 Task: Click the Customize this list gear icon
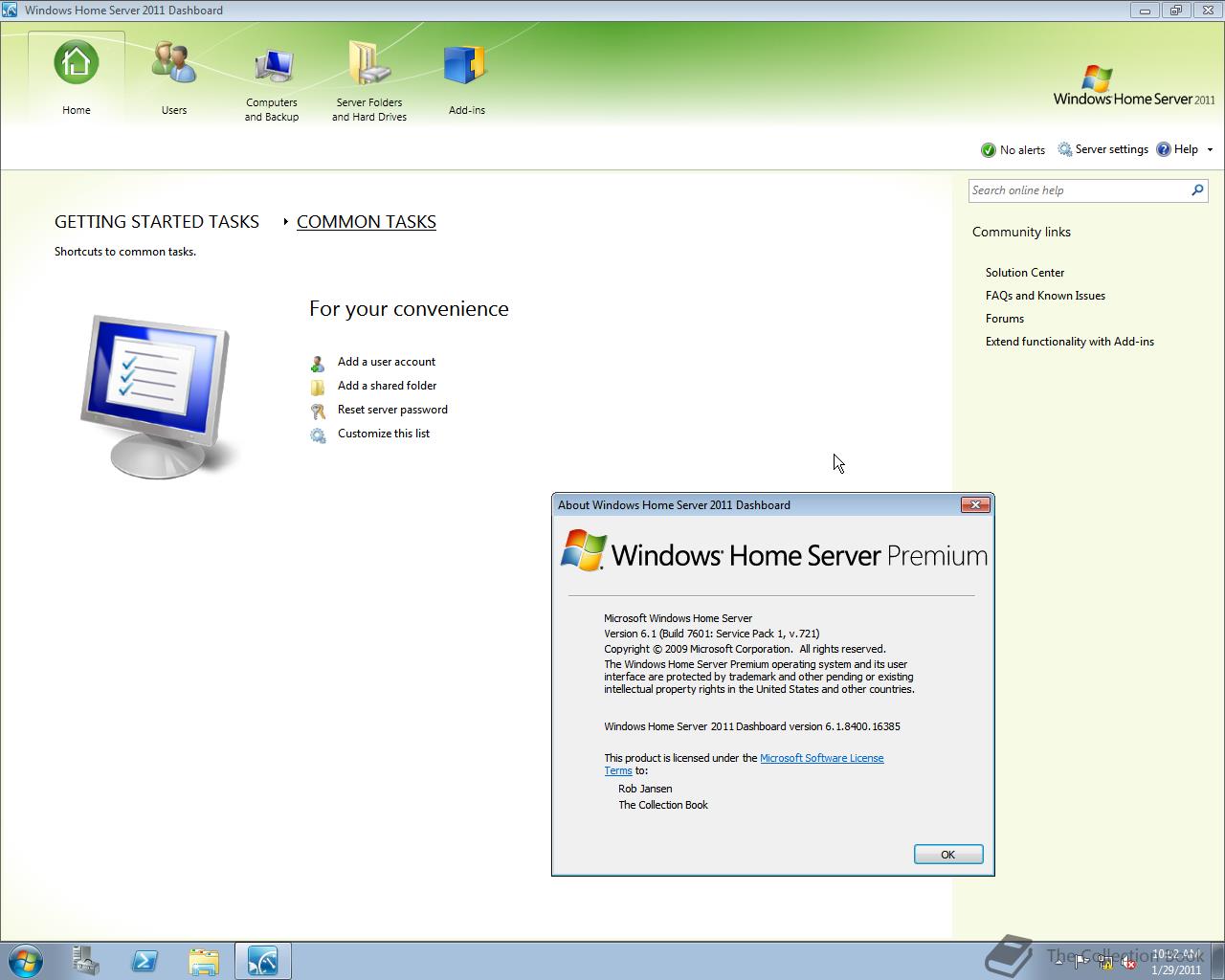pos(318,435)
